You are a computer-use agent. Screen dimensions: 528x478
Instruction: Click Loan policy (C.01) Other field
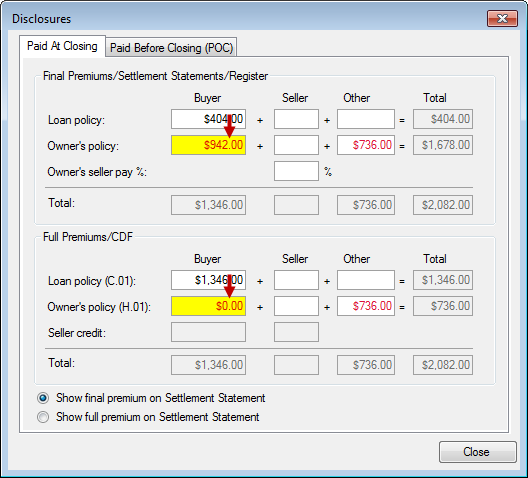click(366, 280)
